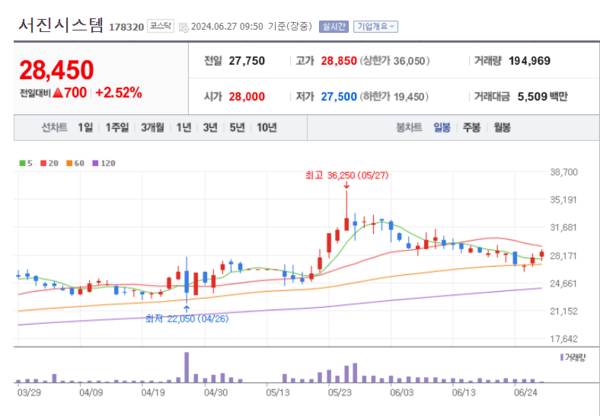This screenshot has width=600, height=416.
Task: Click the 거래량 value 194,969
Action: 529,61
